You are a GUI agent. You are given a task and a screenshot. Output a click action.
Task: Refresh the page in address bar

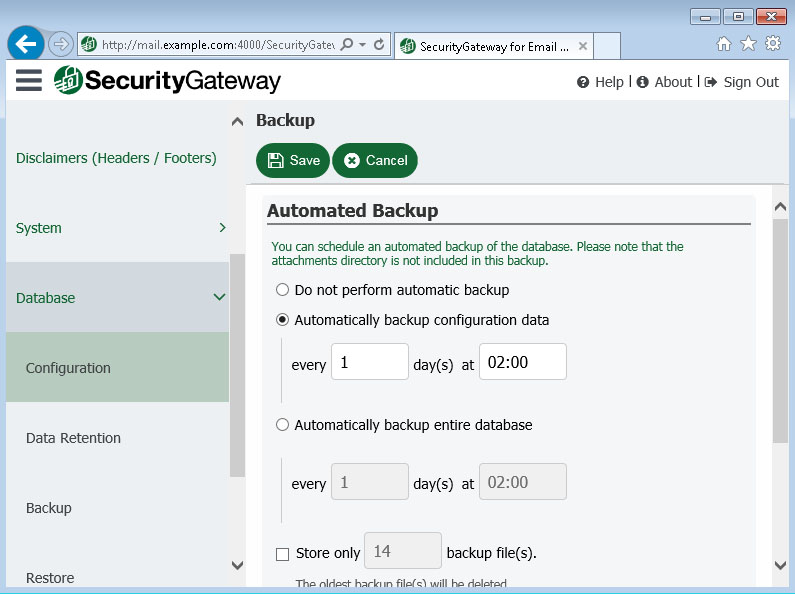379,45
